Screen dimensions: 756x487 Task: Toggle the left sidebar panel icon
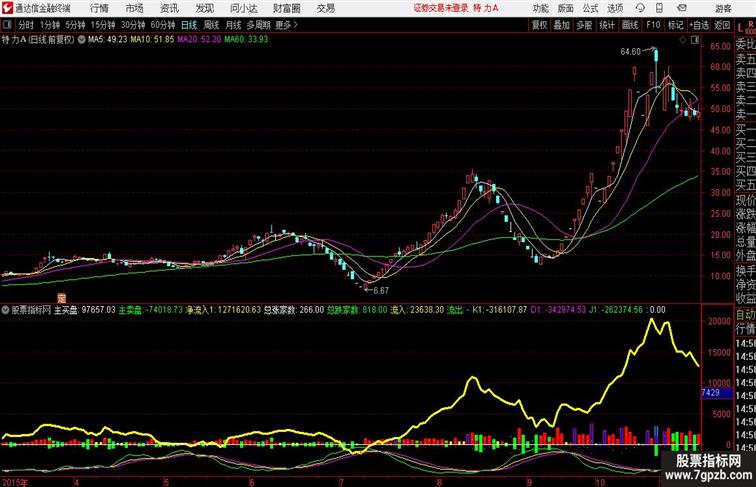(7, 25)
